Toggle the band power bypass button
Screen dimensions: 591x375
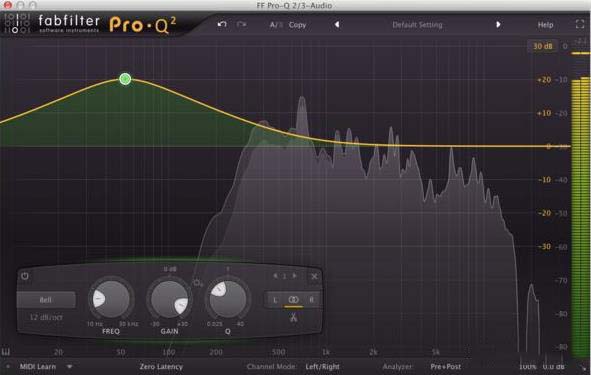coord(25,276)
